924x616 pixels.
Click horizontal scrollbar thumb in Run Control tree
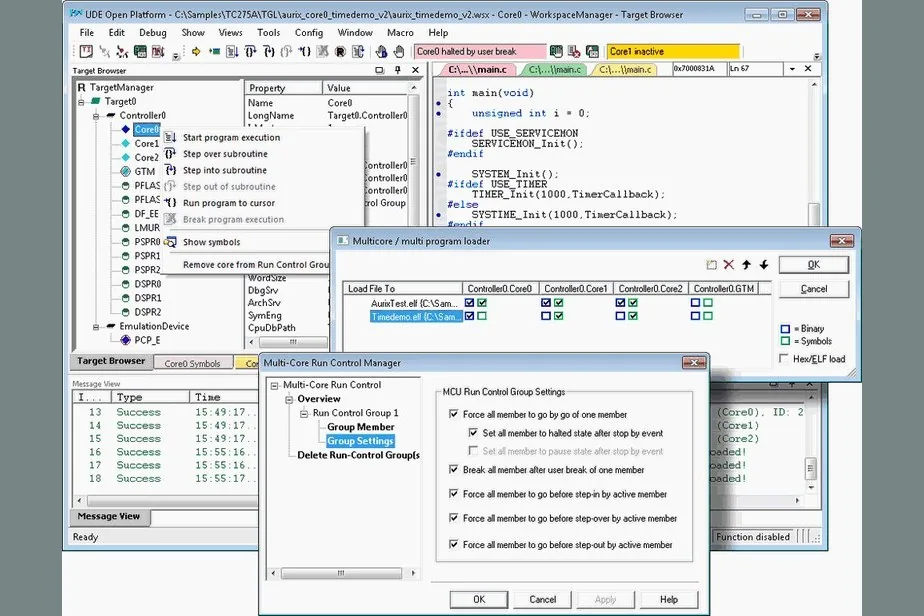(x=341, y=573)
